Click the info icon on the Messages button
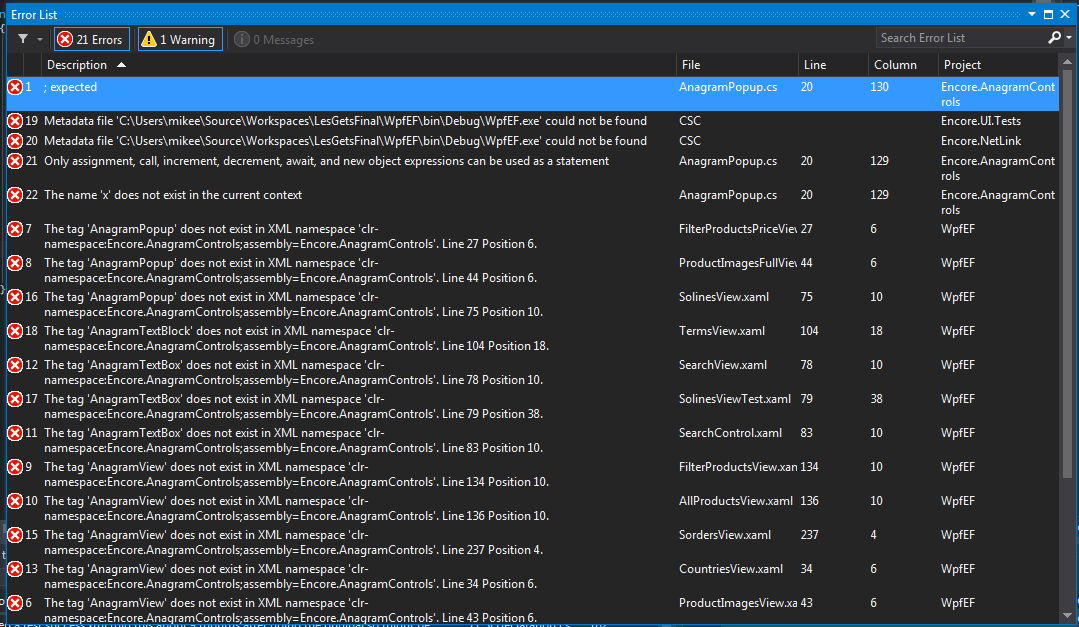 (x=241, y=39)
